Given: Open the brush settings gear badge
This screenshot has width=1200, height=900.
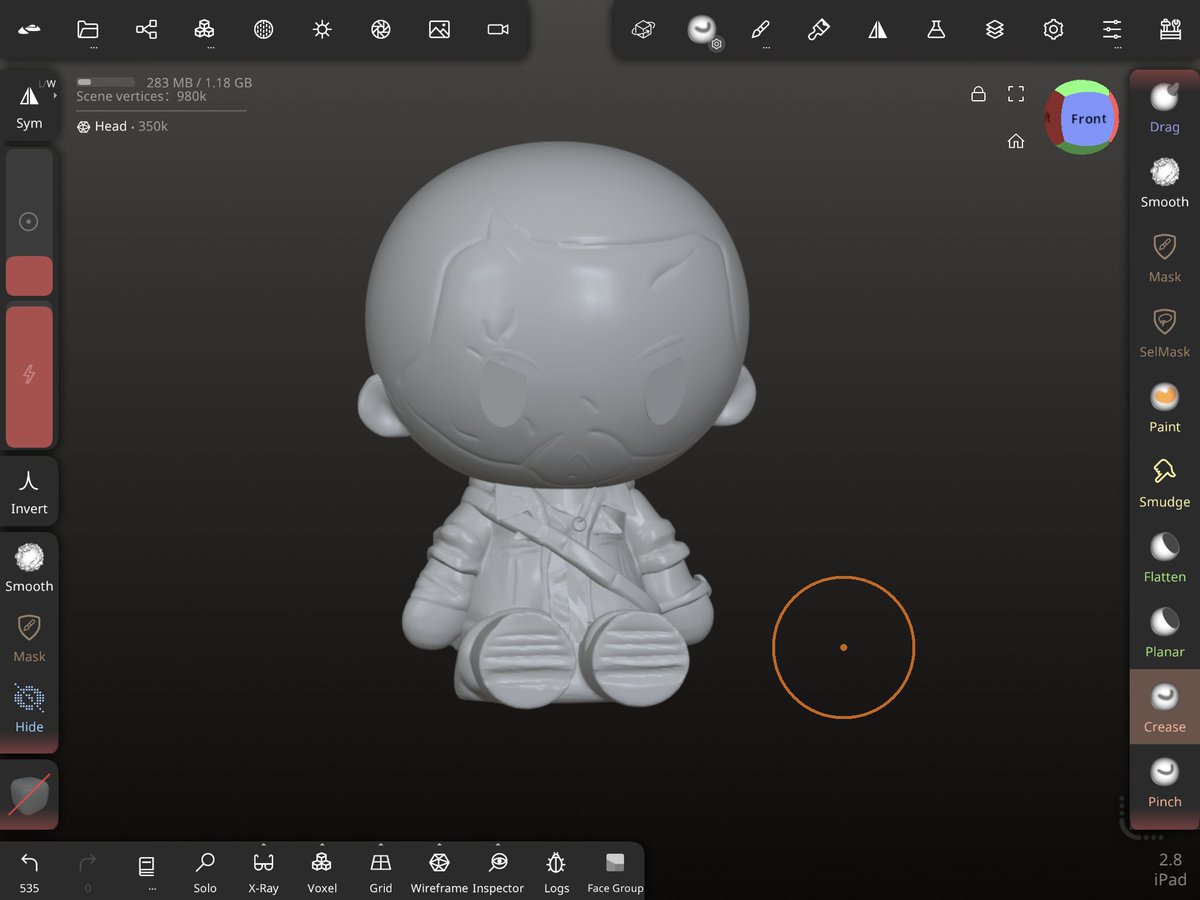Looking at the screenshot, I should (717, 44).
